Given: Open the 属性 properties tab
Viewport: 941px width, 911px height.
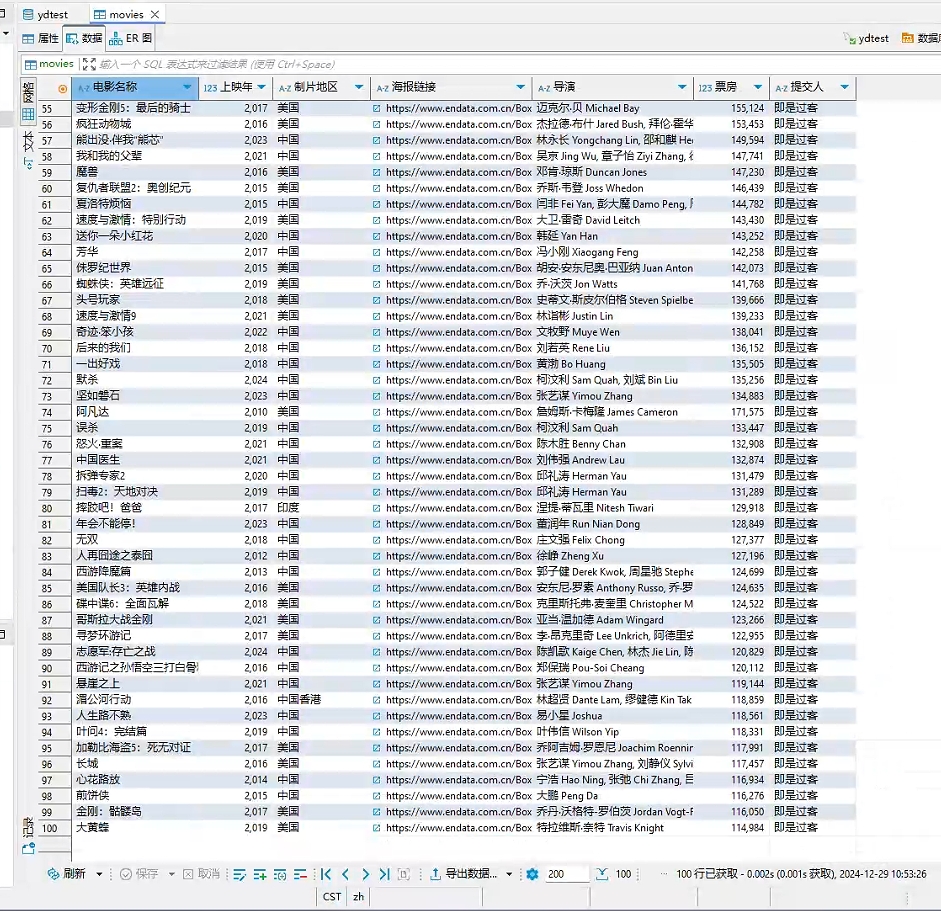Looking at the screenshot, I should (x=41, y=38).
